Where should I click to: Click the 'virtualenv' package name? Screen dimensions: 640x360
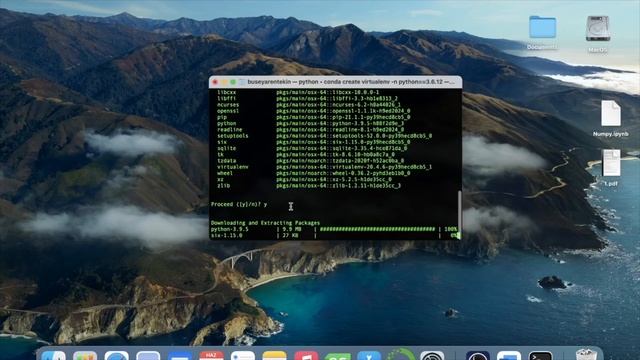[233, 167]
